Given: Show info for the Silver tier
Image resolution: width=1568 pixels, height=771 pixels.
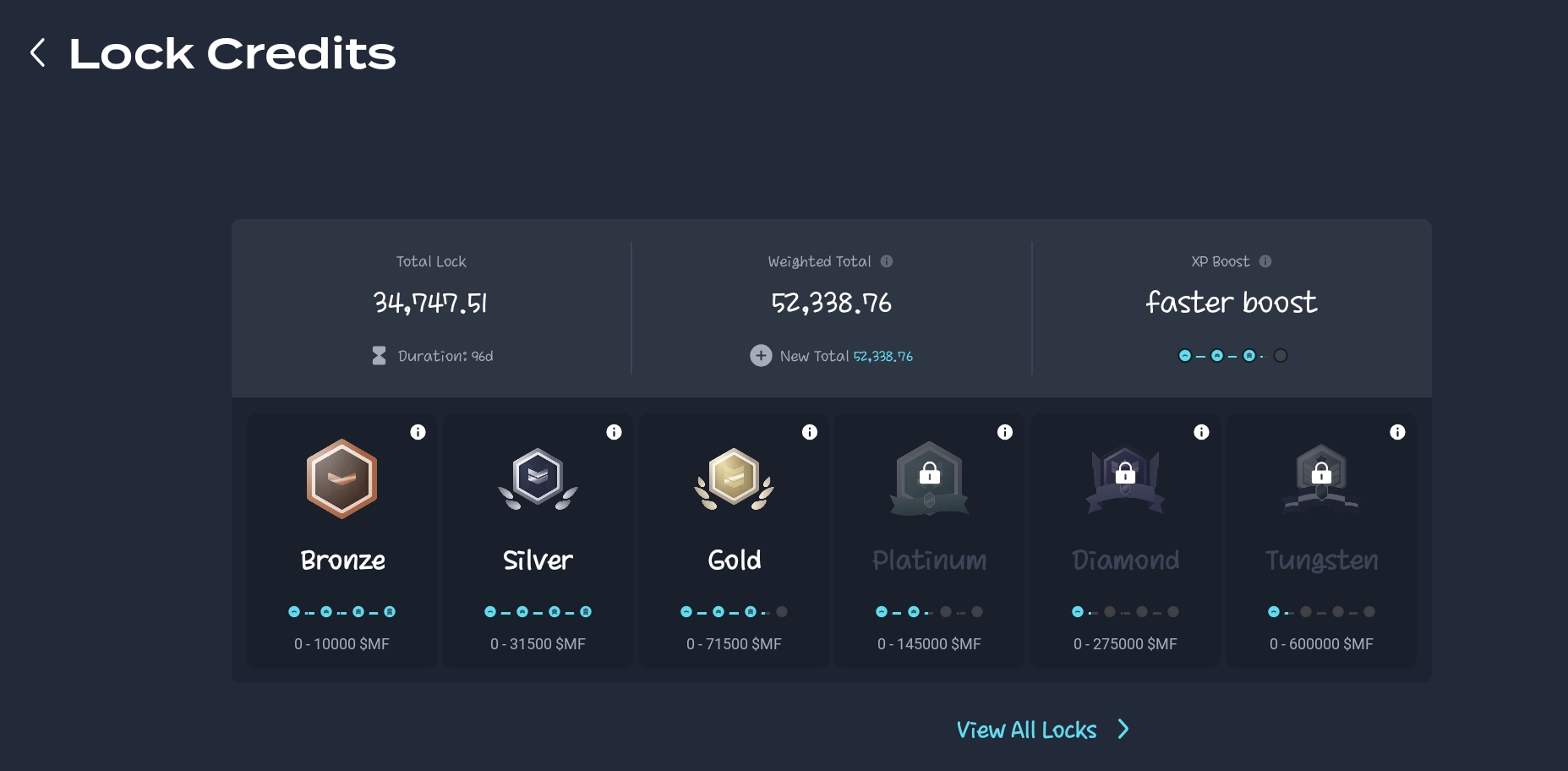Looking at the screenshot, I should pos(614,432).
